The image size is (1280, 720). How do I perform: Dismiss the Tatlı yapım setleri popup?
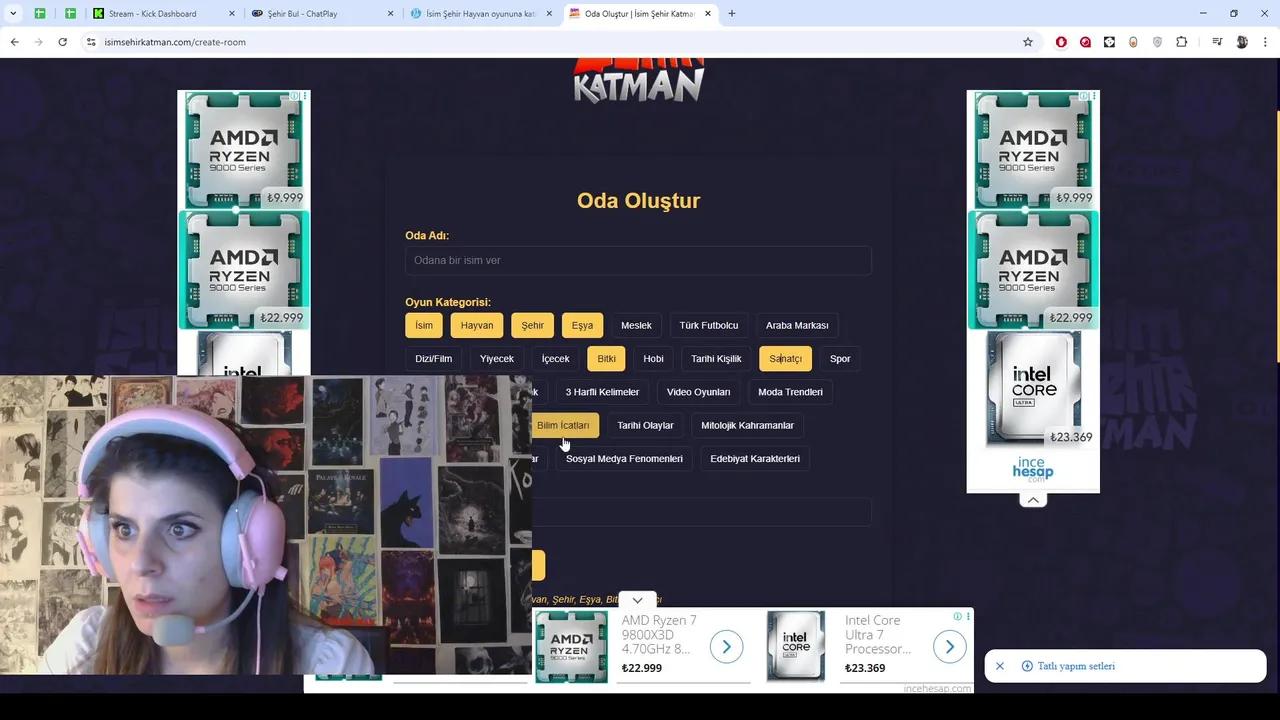click(x=999, y=666)
